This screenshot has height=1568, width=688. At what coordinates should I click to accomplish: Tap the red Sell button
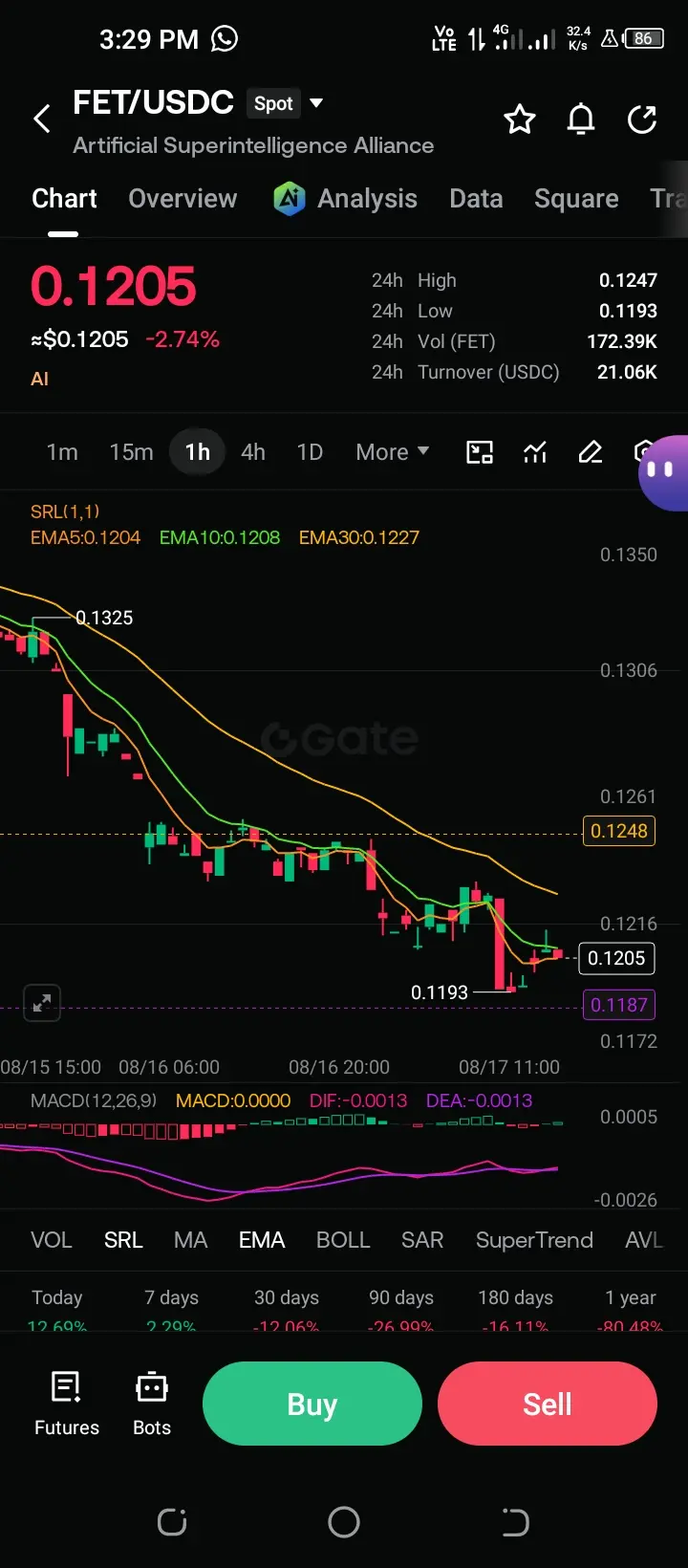tap(548, 1404)
